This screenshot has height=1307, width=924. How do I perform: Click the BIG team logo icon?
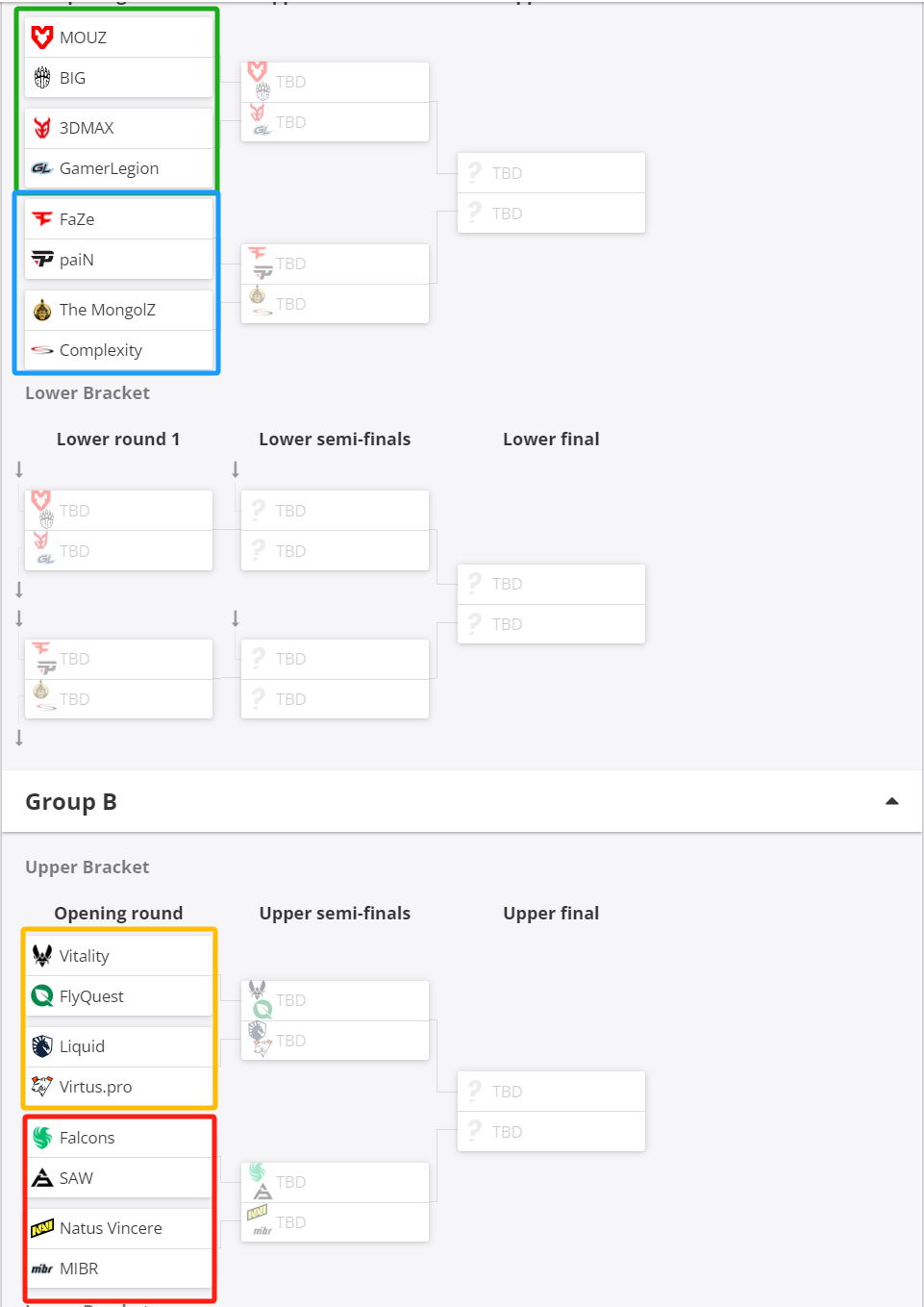pos(42,78)
